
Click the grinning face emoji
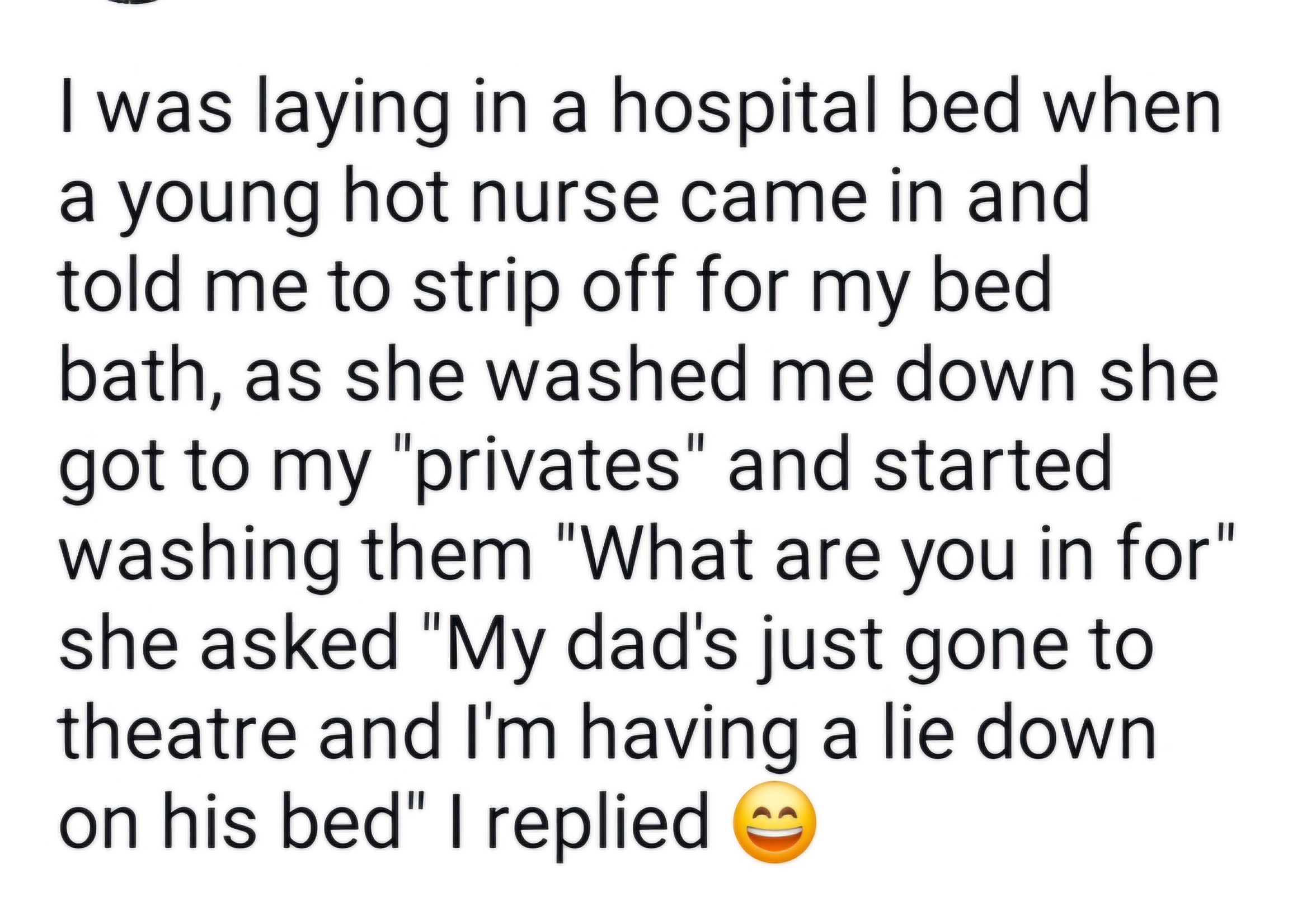(774, 822)
